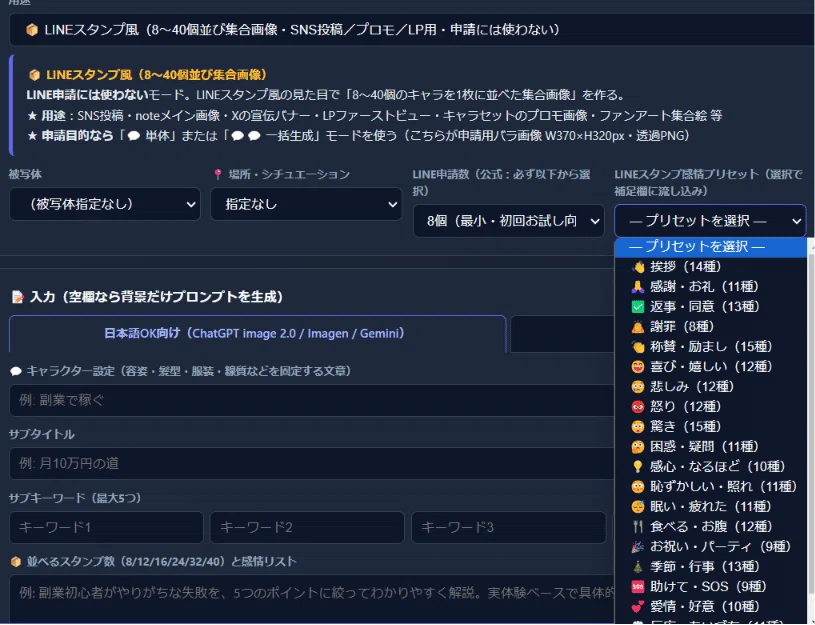Focus the キーワード1 field
815x625 pixels.
[106, 528]
